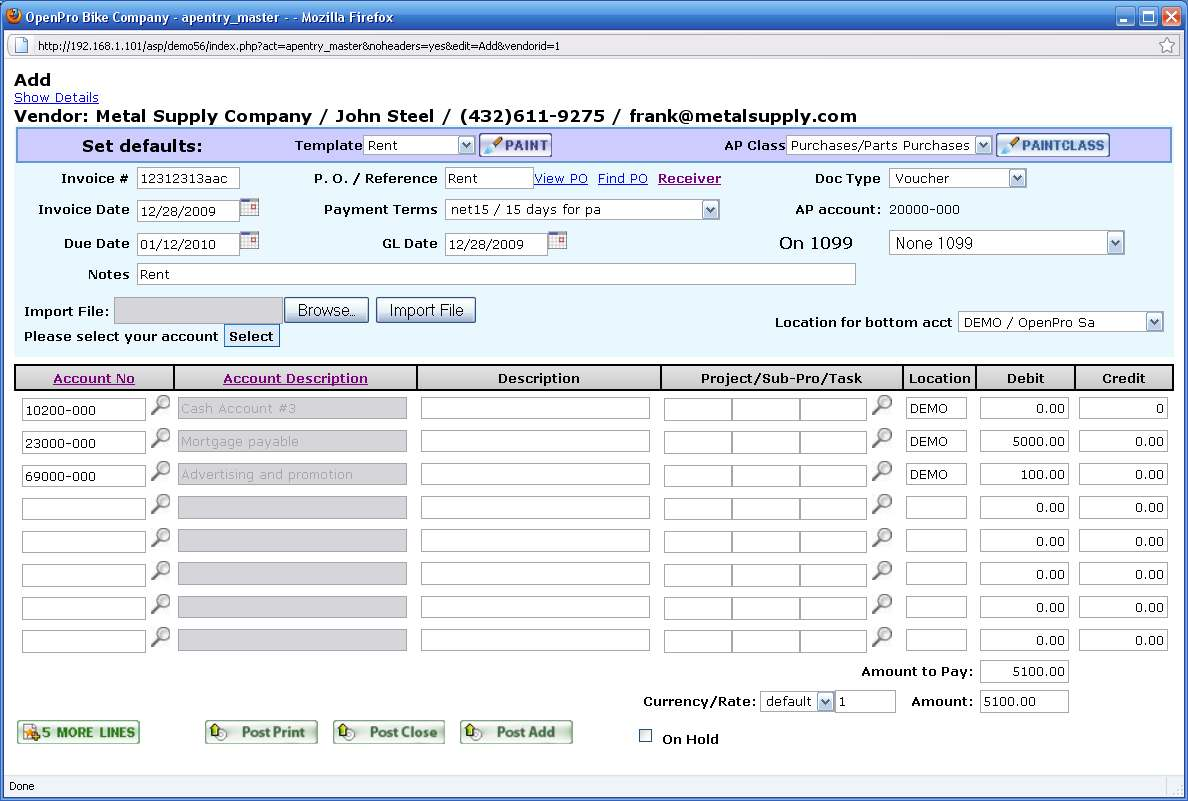Click project lookup magnifier on Mortgage payable row
Screen dimensions: 1188x801
[x=882, y=438]
